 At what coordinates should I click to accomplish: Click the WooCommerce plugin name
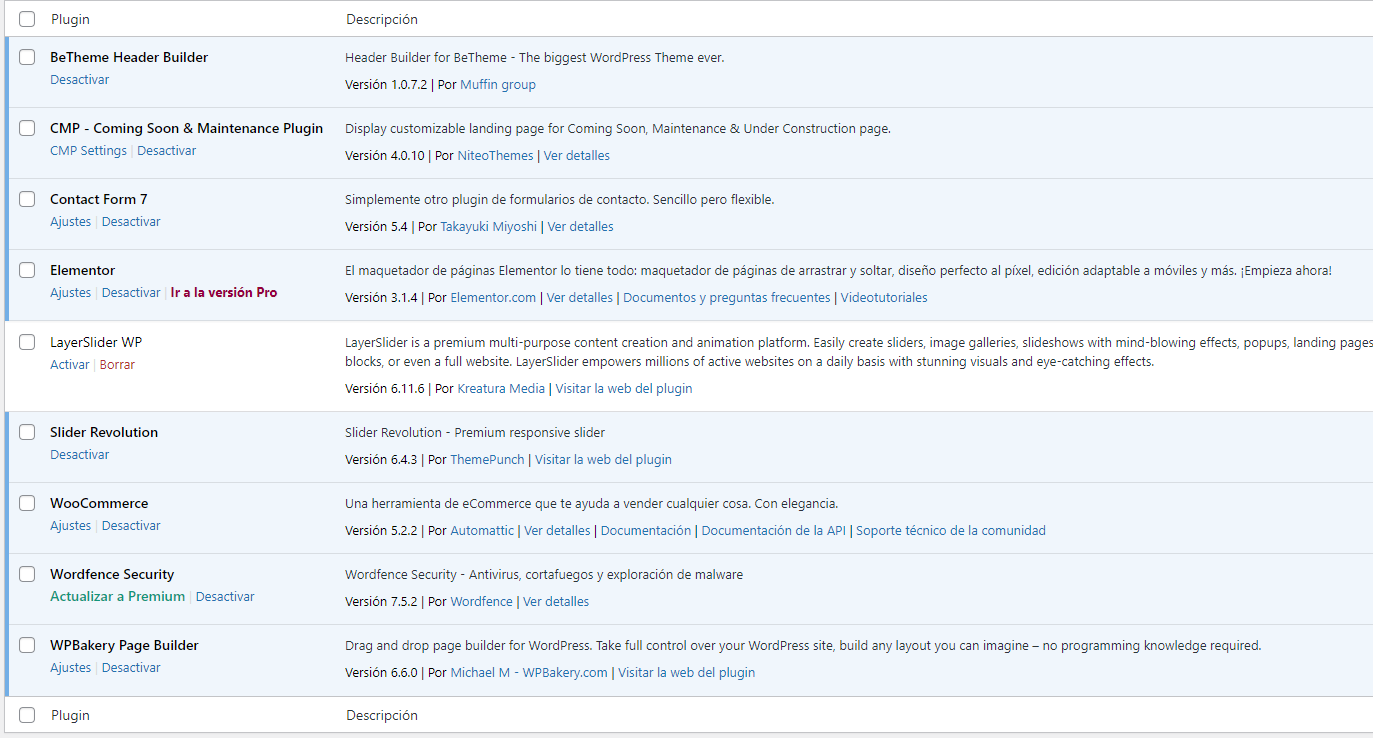pyautogui.click(x=99, y=503)
